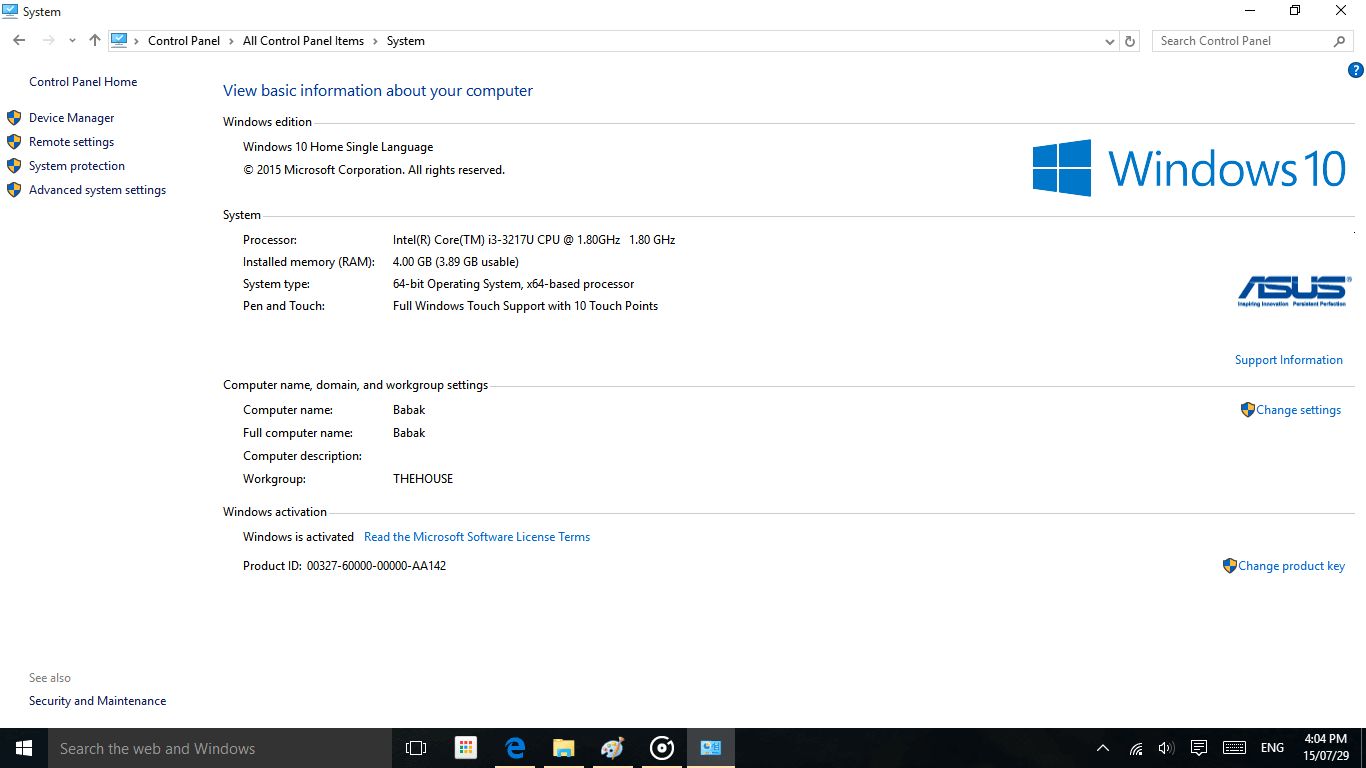Show hidden system tray icons
This screenshot has width=1366, height=768.
pyautogui.click(x=1103, y=748)
